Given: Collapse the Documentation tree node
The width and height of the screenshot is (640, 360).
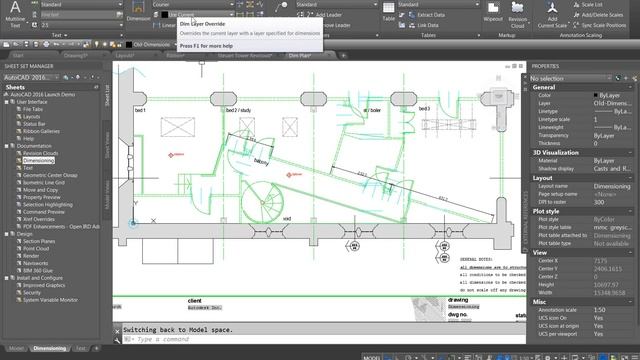Looking at the screenshot, I should tap(7, 146).
